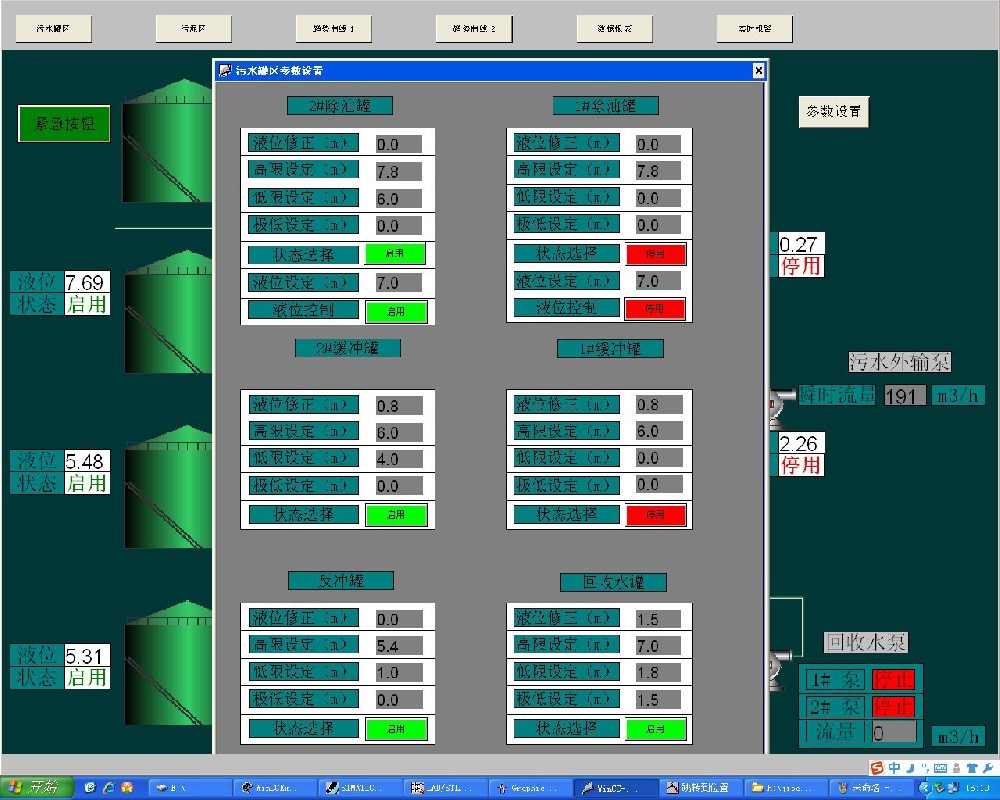The image size is (1000, 800).
Task: Close the 污水罐区参数设置 dialog
Action: coord(758,70)
